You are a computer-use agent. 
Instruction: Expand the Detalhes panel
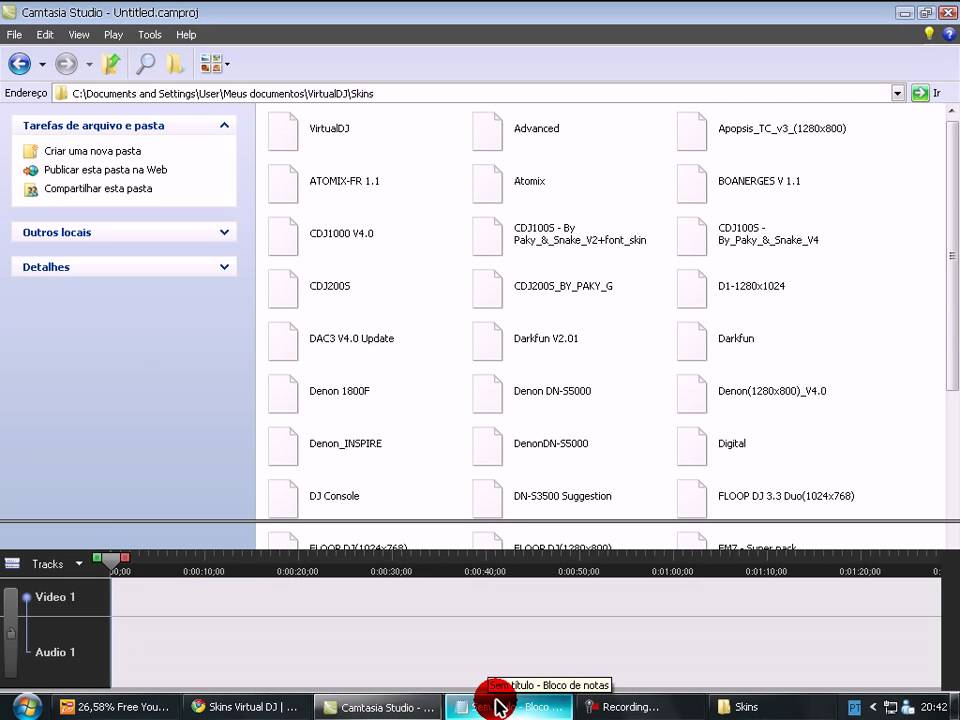pyautogui.click(x=224, y=267)
